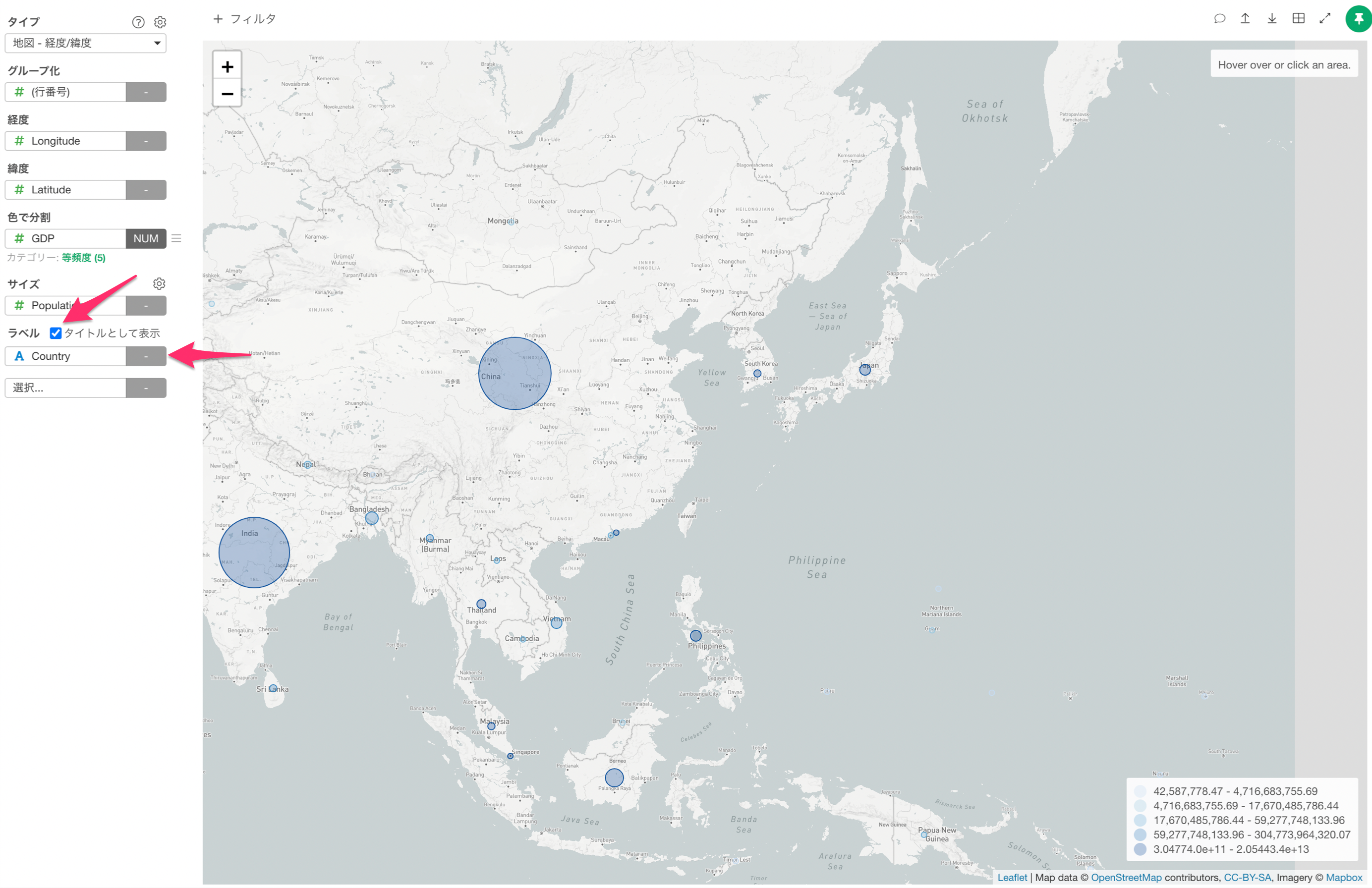Open the '等頻度 (5)' category link
This screenshot has height=888, width=1372.
click(84, 258)
